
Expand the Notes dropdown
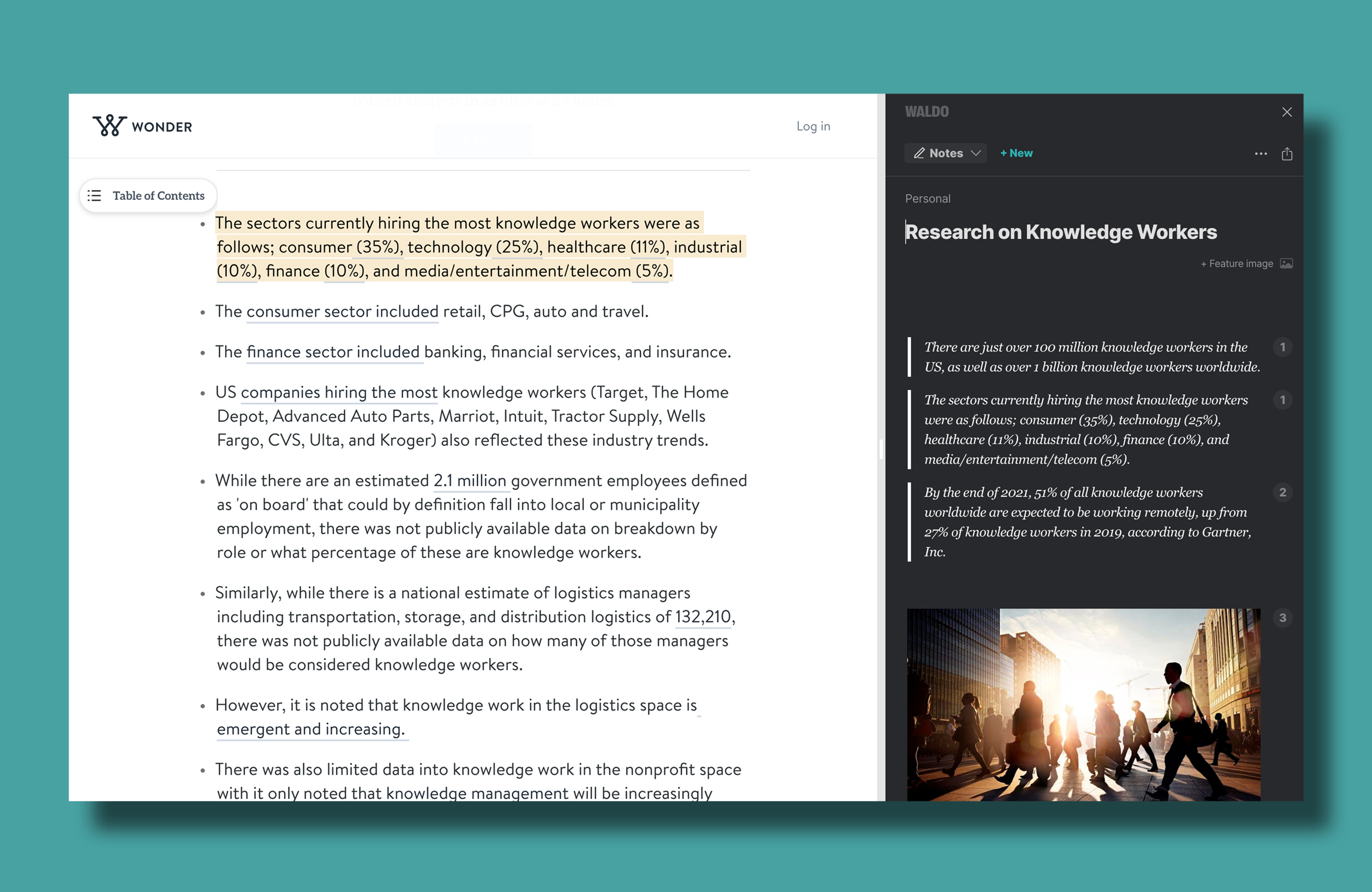(945, 153)
